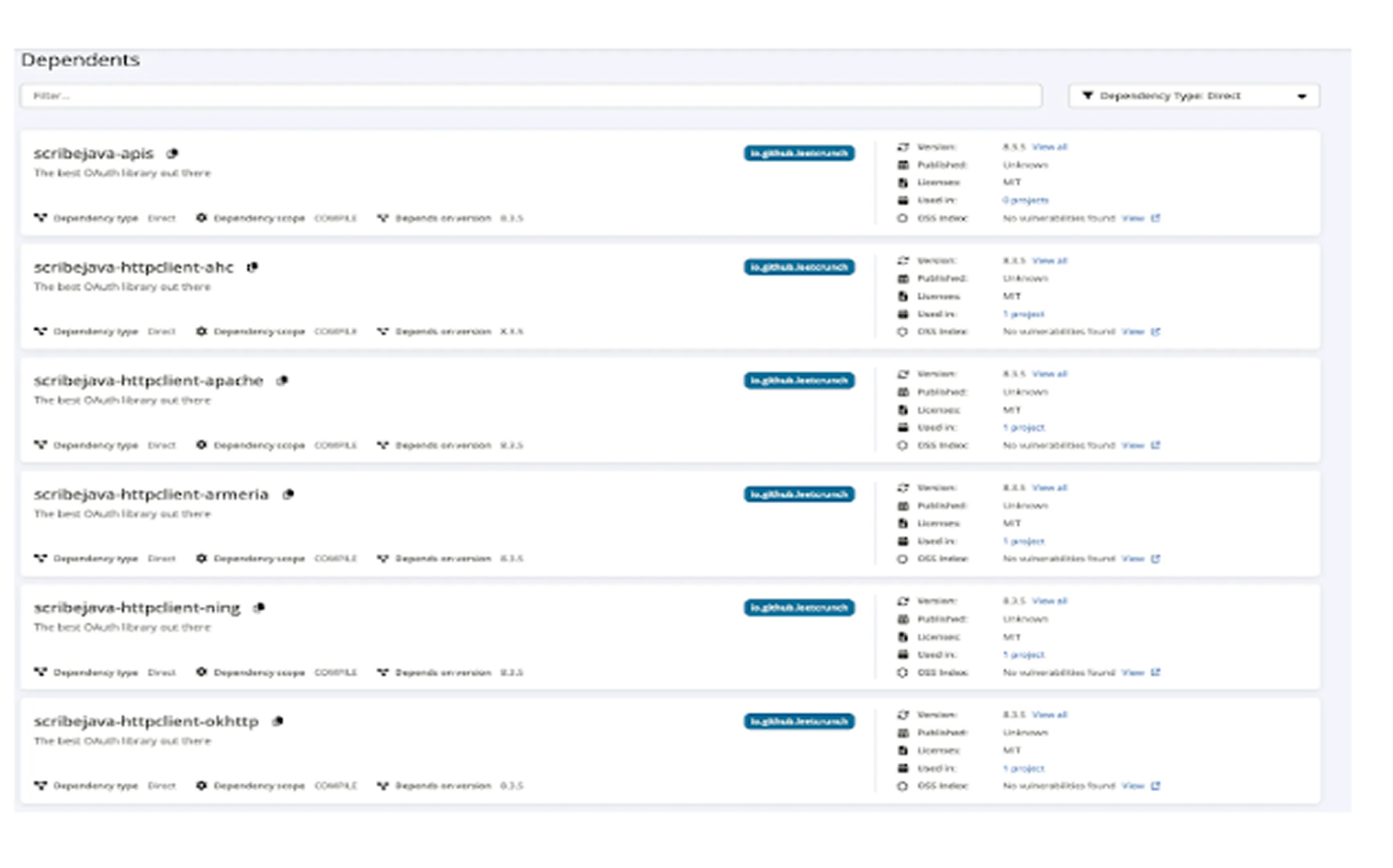Click copy icon next to scribejava-httpclient-apache

282,381
